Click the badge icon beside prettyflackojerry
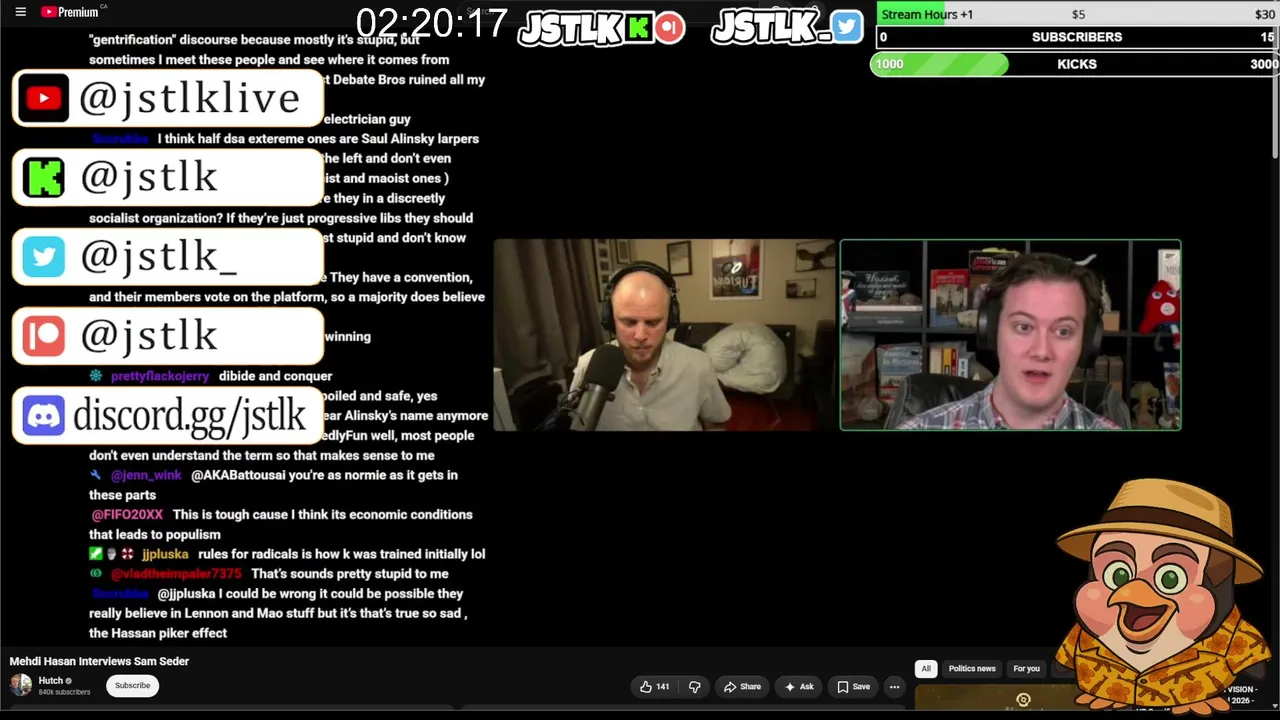Viewport: 1280px width, 720px height. 96,376
